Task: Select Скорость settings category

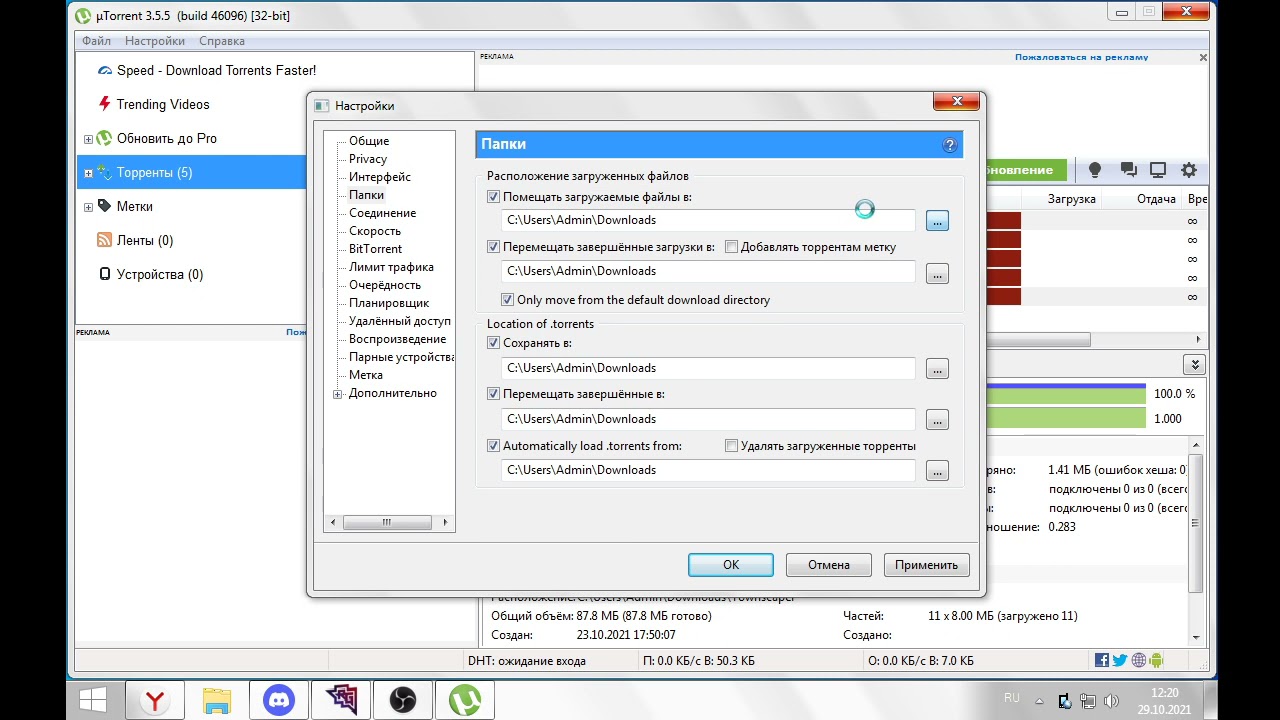Action: point(375,231)
